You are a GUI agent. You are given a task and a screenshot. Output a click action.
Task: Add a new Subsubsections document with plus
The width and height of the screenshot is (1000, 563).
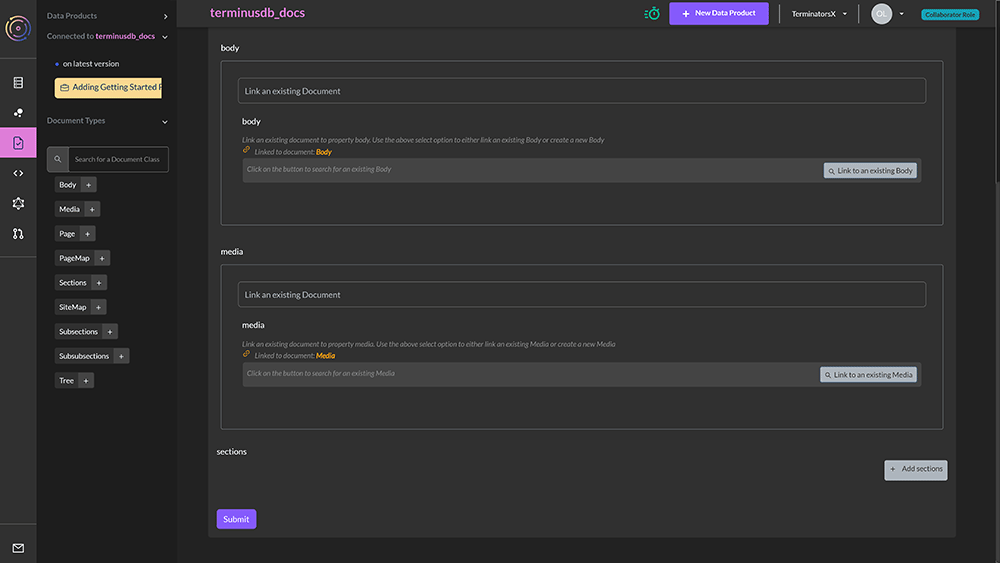point(121,356)
